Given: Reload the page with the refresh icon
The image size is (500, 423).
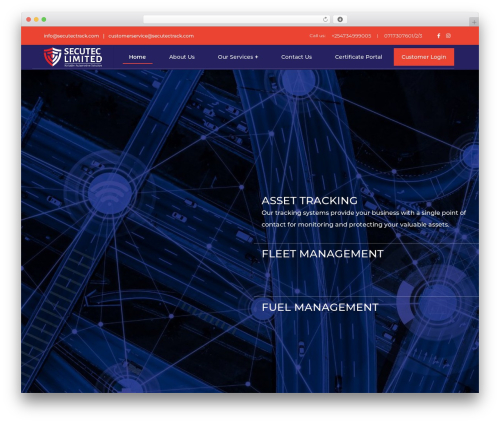Looking at the screenshot, I should pyautogui.click(x=325, y=19).
